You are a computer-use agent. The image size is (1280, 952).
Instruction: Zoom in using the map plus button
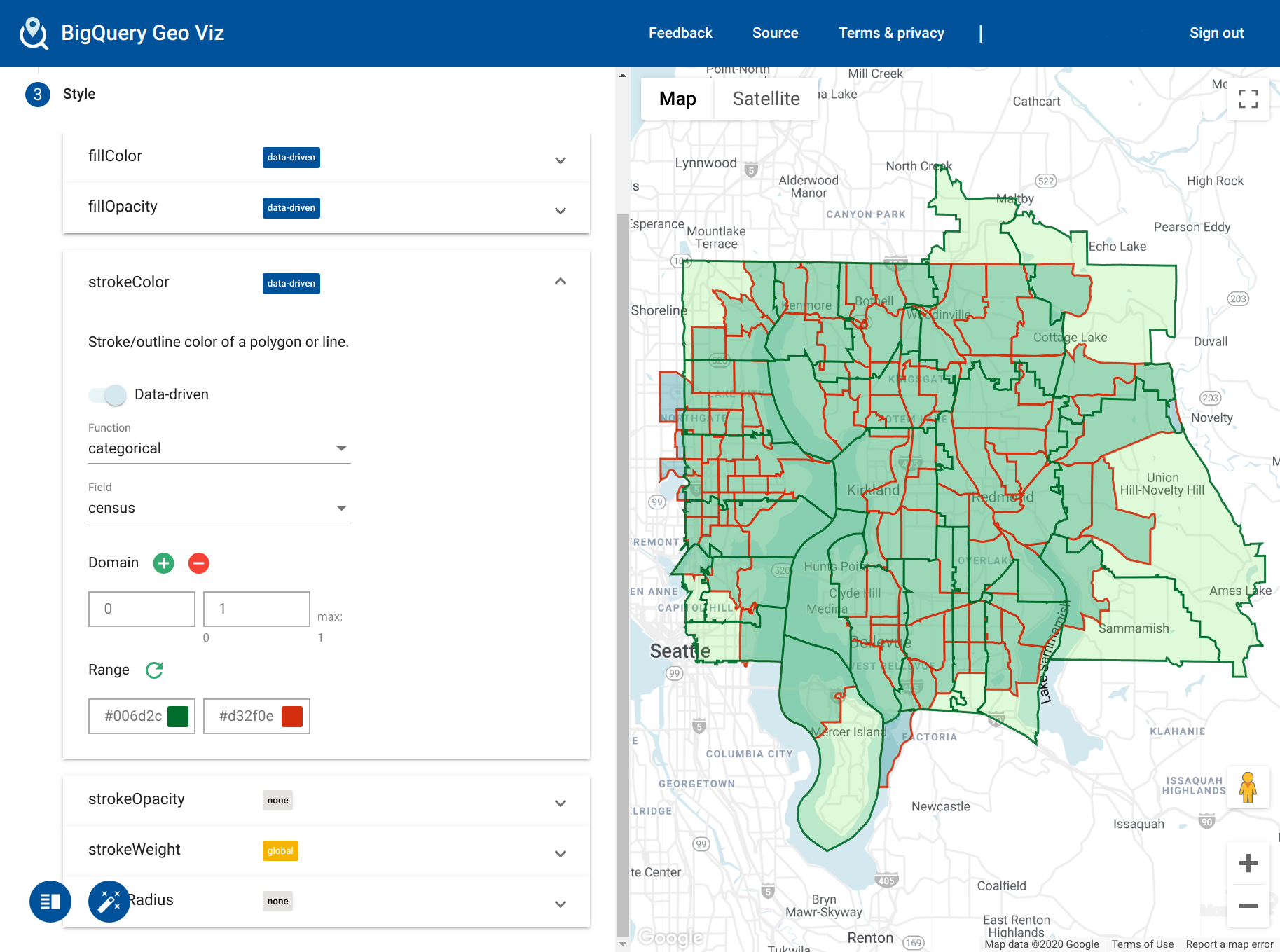click(x=1248, y=862)
